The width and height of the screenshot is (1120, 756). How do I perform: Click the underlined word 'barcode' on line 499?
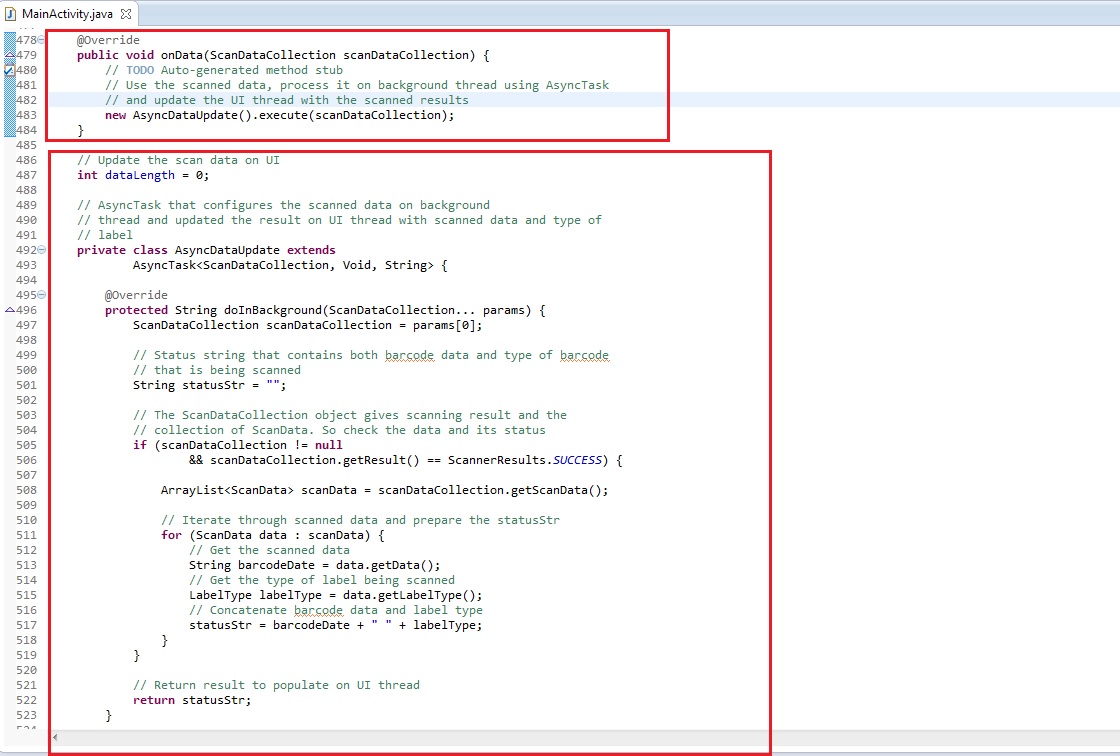coord(409,355)
